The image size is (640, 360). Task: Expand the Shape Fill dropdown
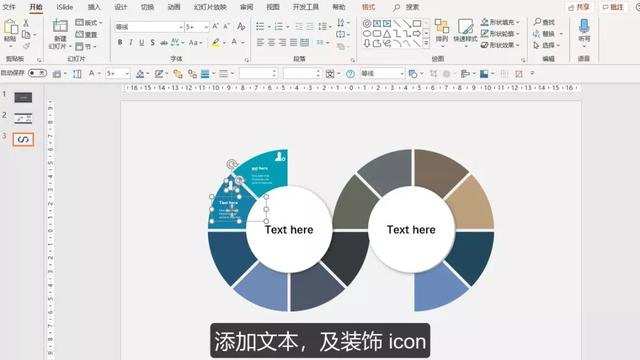coord(518,22)
